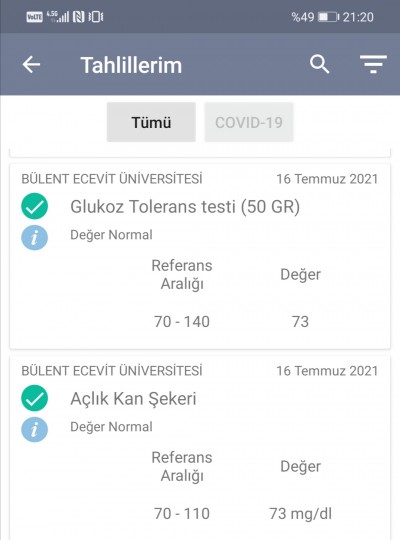400x540 pixels.
Task: Open search with the magnifier icon
Action: pos(319,64)
